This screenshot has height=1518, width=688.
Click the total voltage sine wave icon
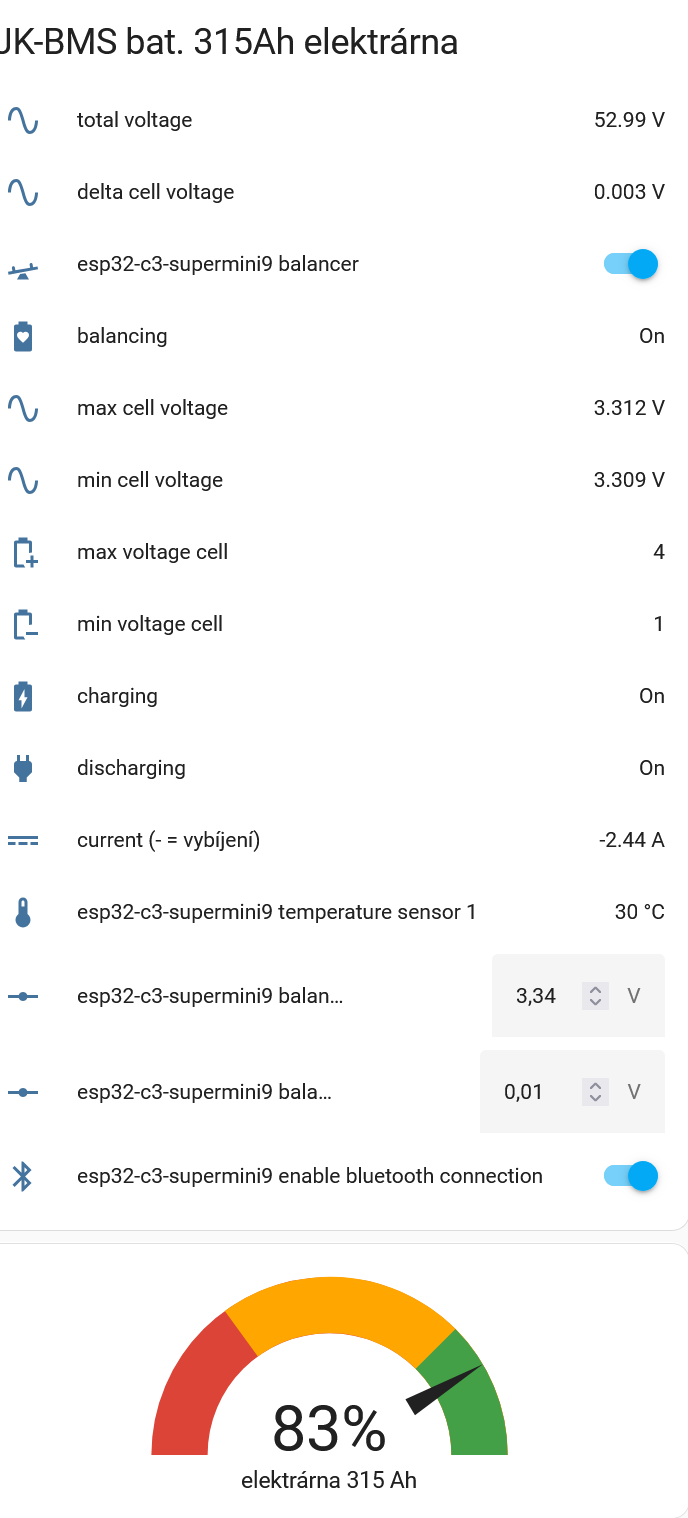[x=23, y=120]
